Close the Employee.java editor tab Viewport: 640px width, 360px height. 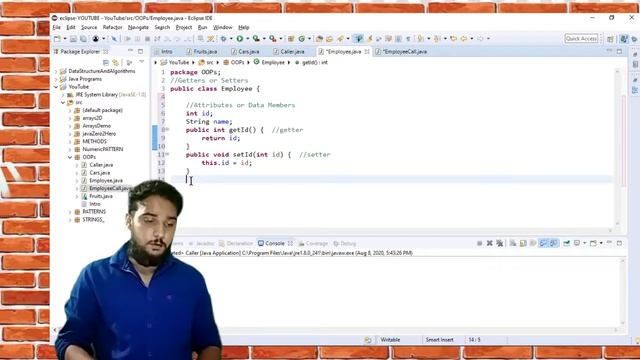pos(367,52)
